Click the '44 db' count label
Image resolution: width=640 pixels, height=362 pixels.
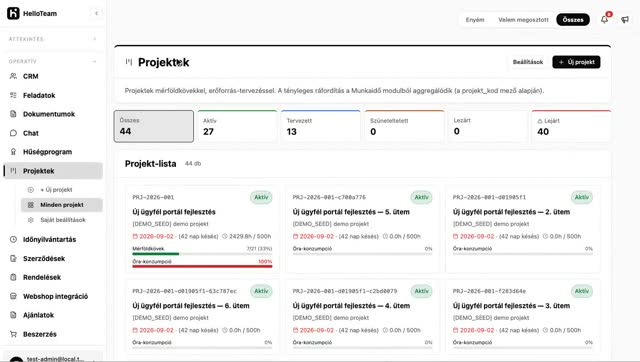(x=193, y=163)
